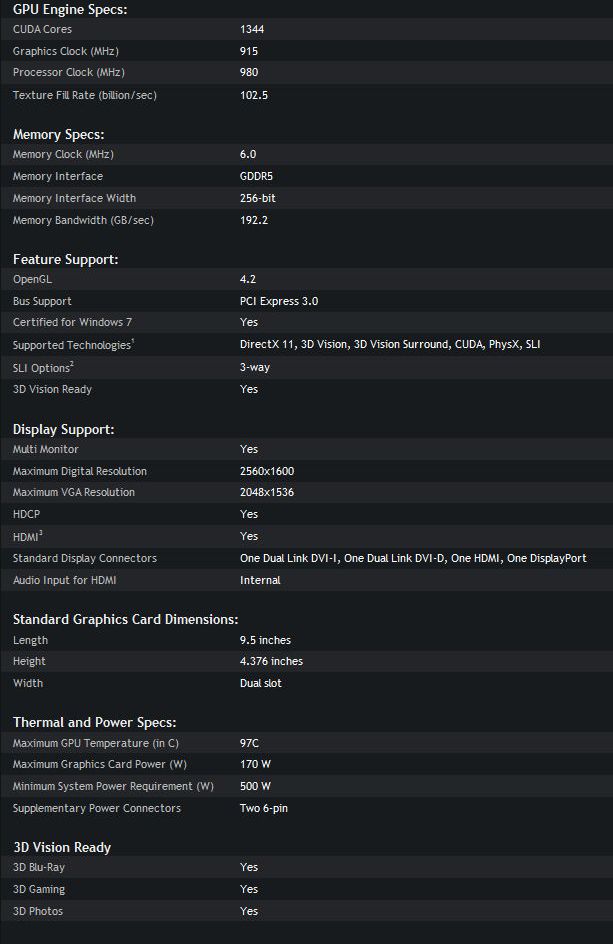Select the Texture Fill Rate value 102.5
The height and width of the screenshot is (944, 613).
point(254,95)
